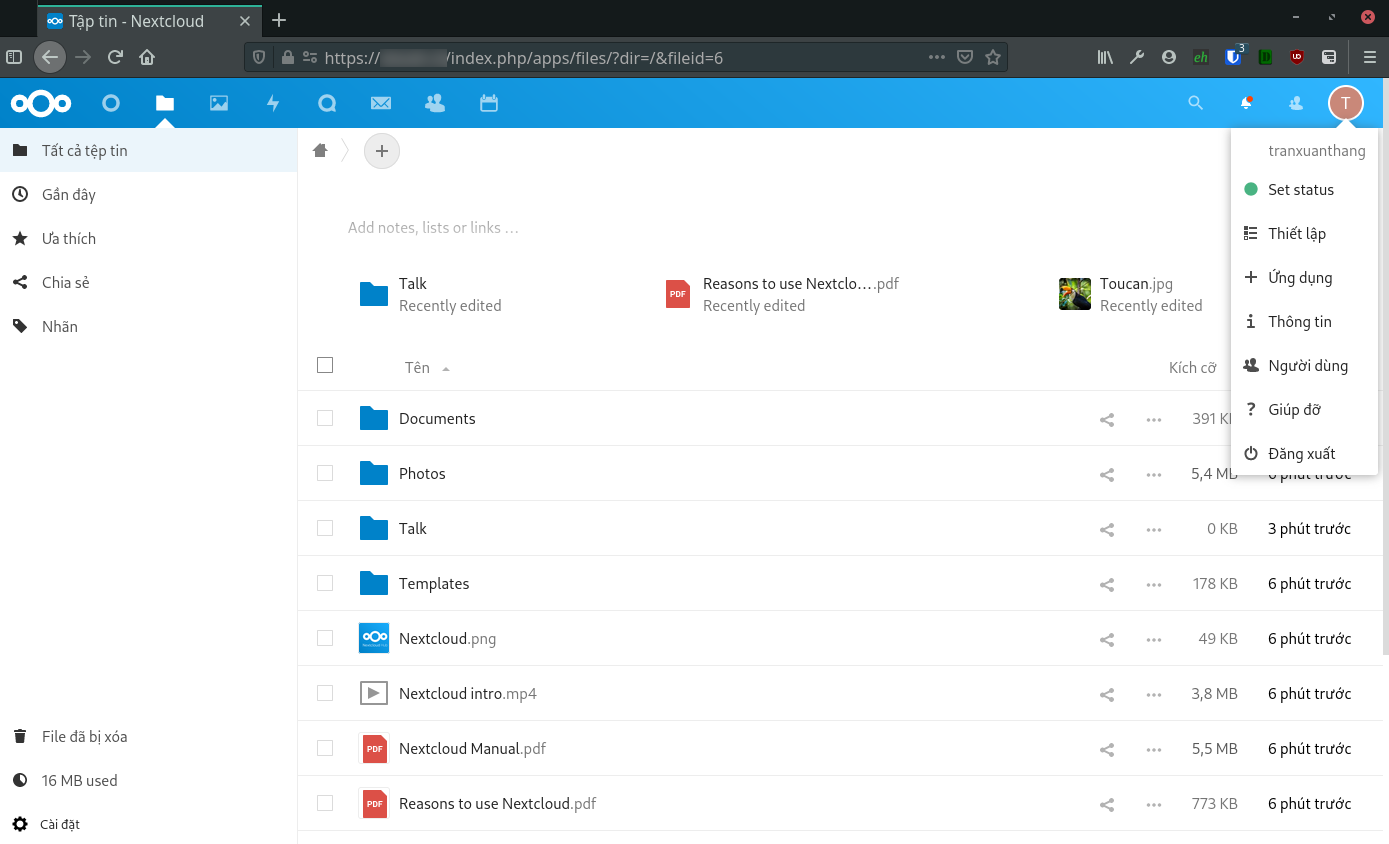Open the Photos app from the top bar
The image size is (1389, 844).
pyautogui.click(x=219, y=103)
